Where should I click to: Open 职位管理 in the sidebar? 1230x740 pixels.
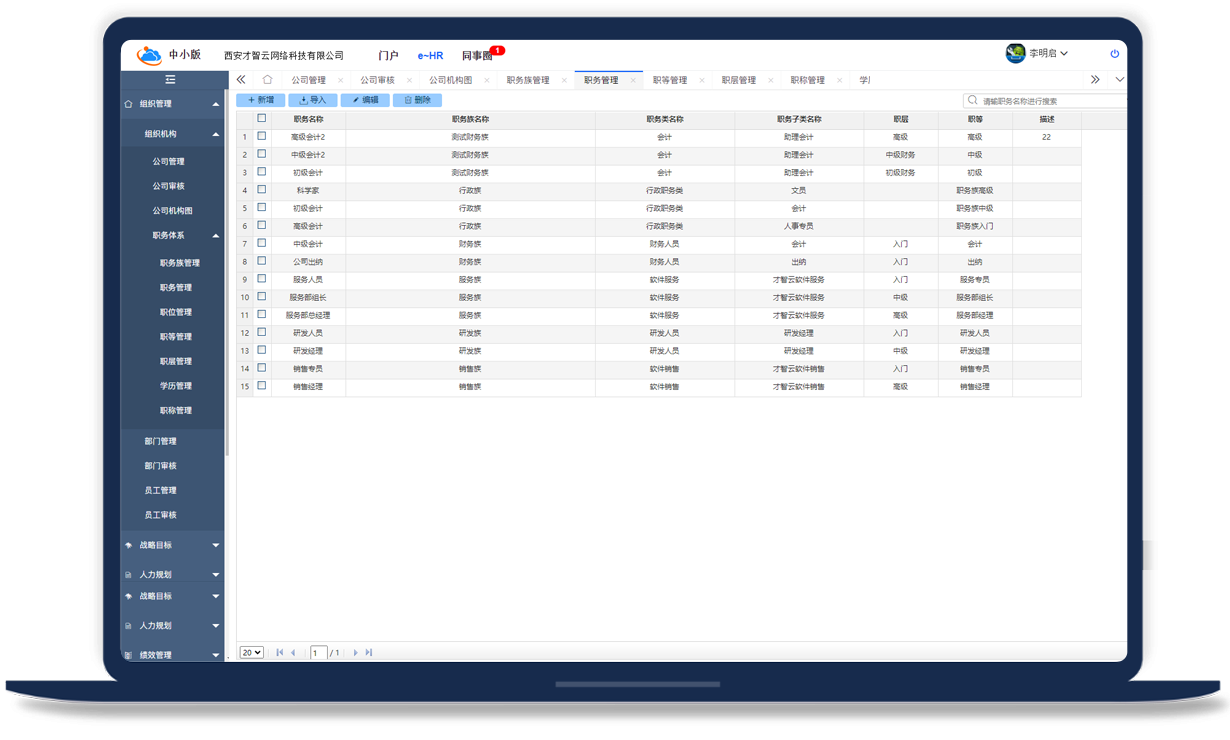coord(175,312)
